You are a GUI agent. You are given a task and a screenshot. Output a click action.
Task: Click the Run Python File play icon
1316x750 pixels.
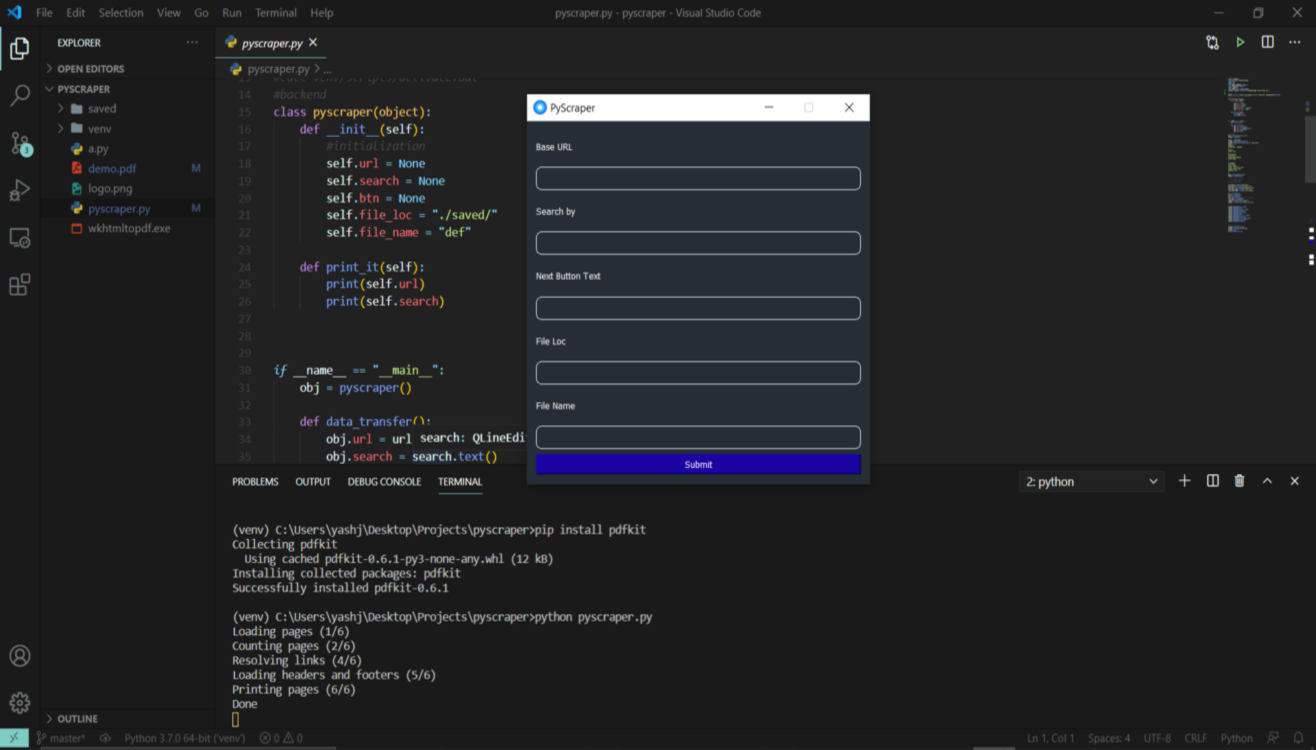[x=1240, y=43]
